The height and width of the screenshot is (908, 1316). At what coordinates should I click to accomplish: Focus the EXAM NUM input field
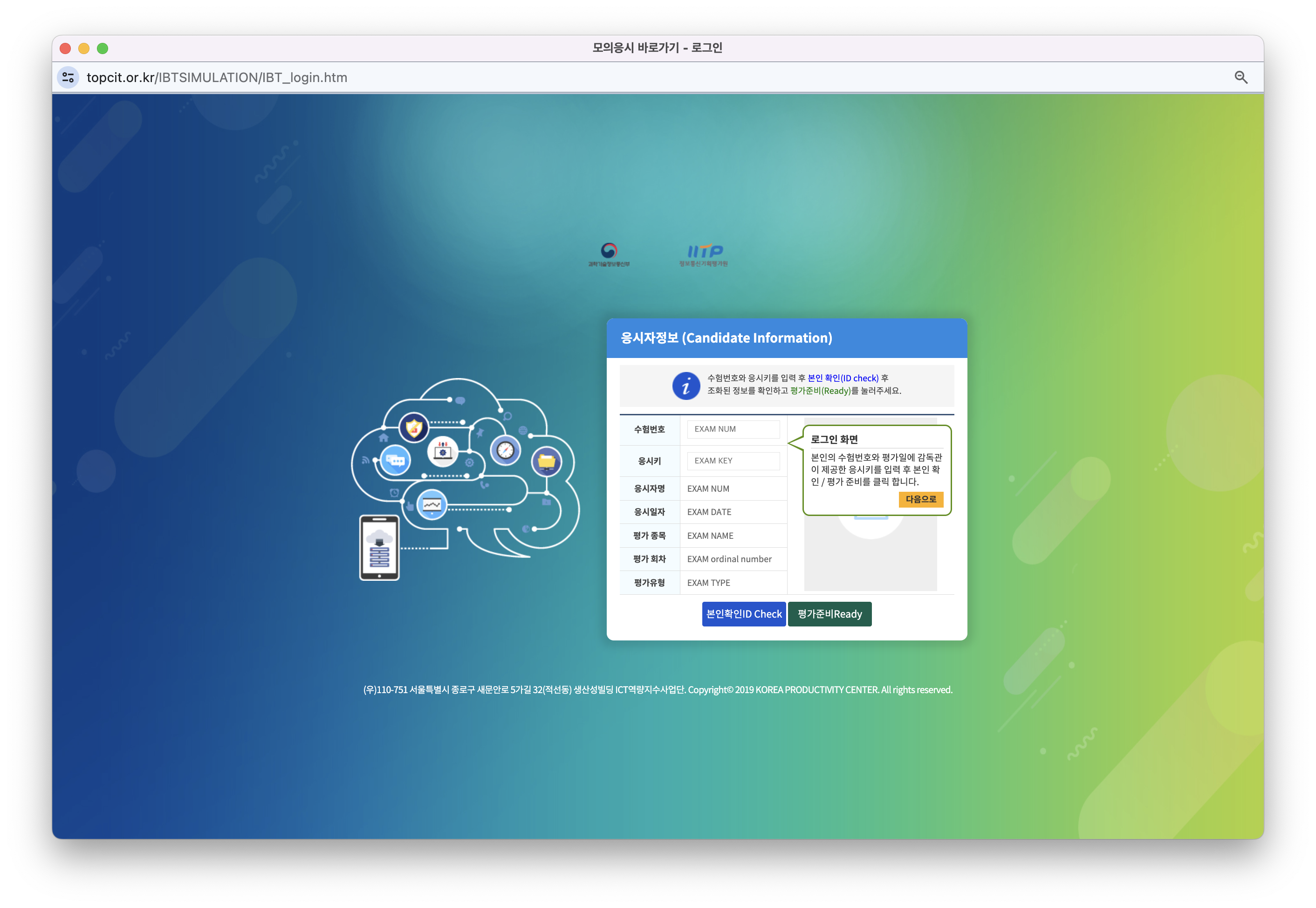[x=733, y=429]
